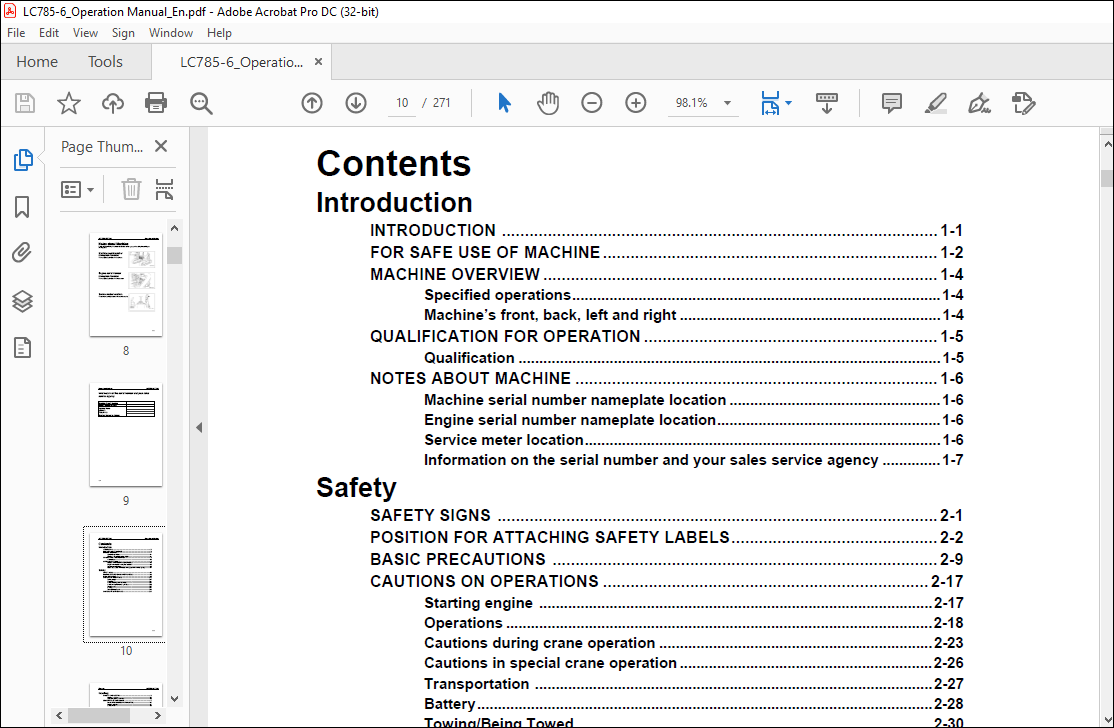Print the document with the printer icon

pyautogui.click(x=156, y=103)
